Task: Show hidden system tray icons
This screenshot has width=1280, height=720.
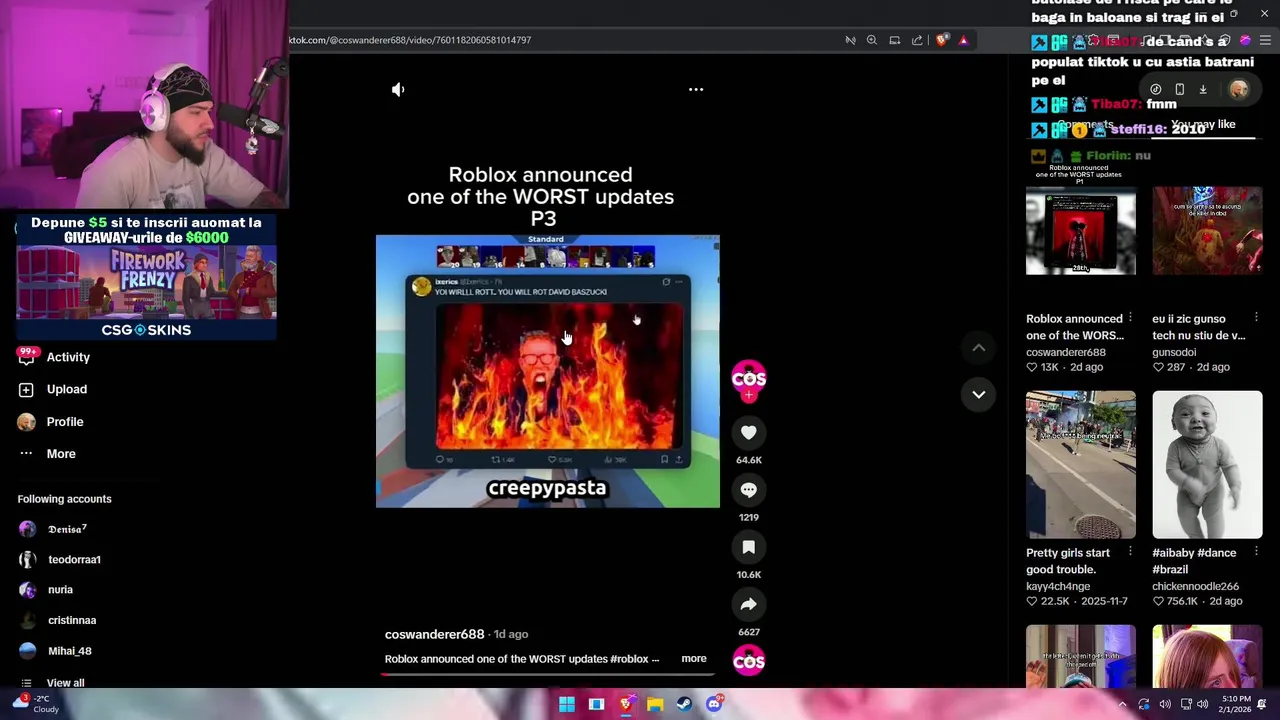Action: pyautogui.click(x=1122, y=704)
